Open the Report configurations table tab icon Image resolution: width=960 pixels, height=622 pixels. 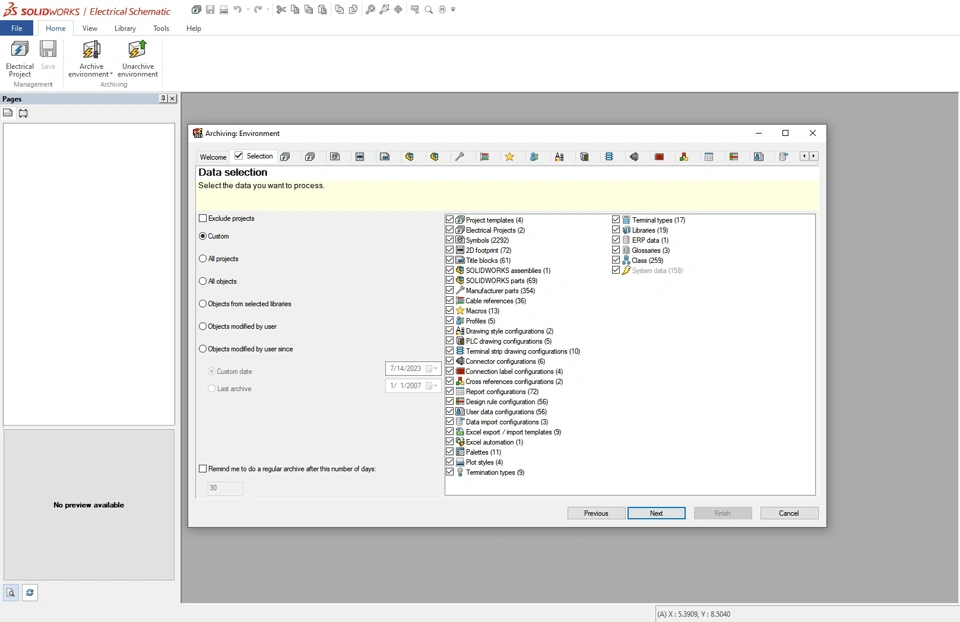click(x=709, y=157)
